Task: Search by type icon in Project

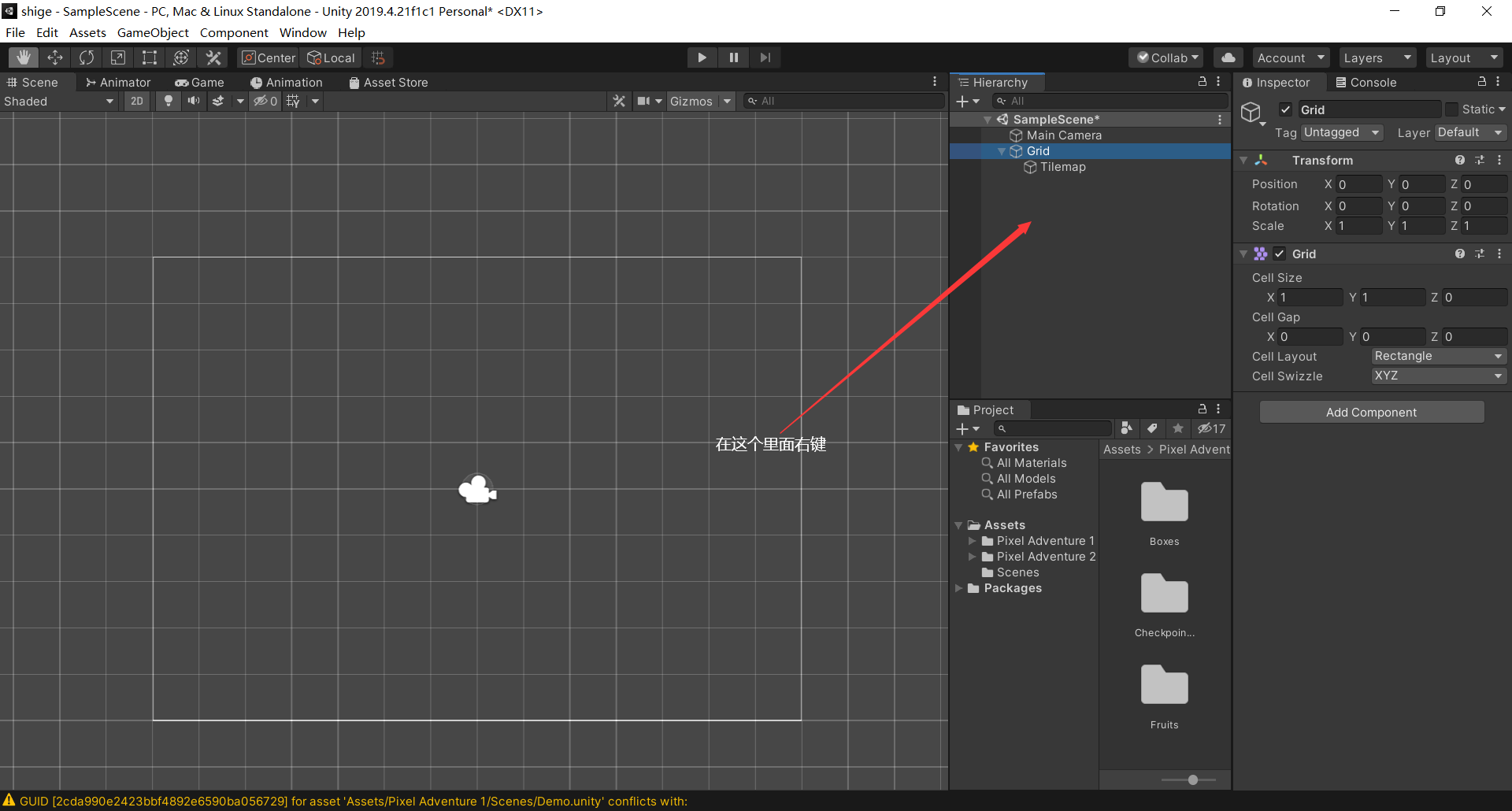Action: coord(1127,428)
